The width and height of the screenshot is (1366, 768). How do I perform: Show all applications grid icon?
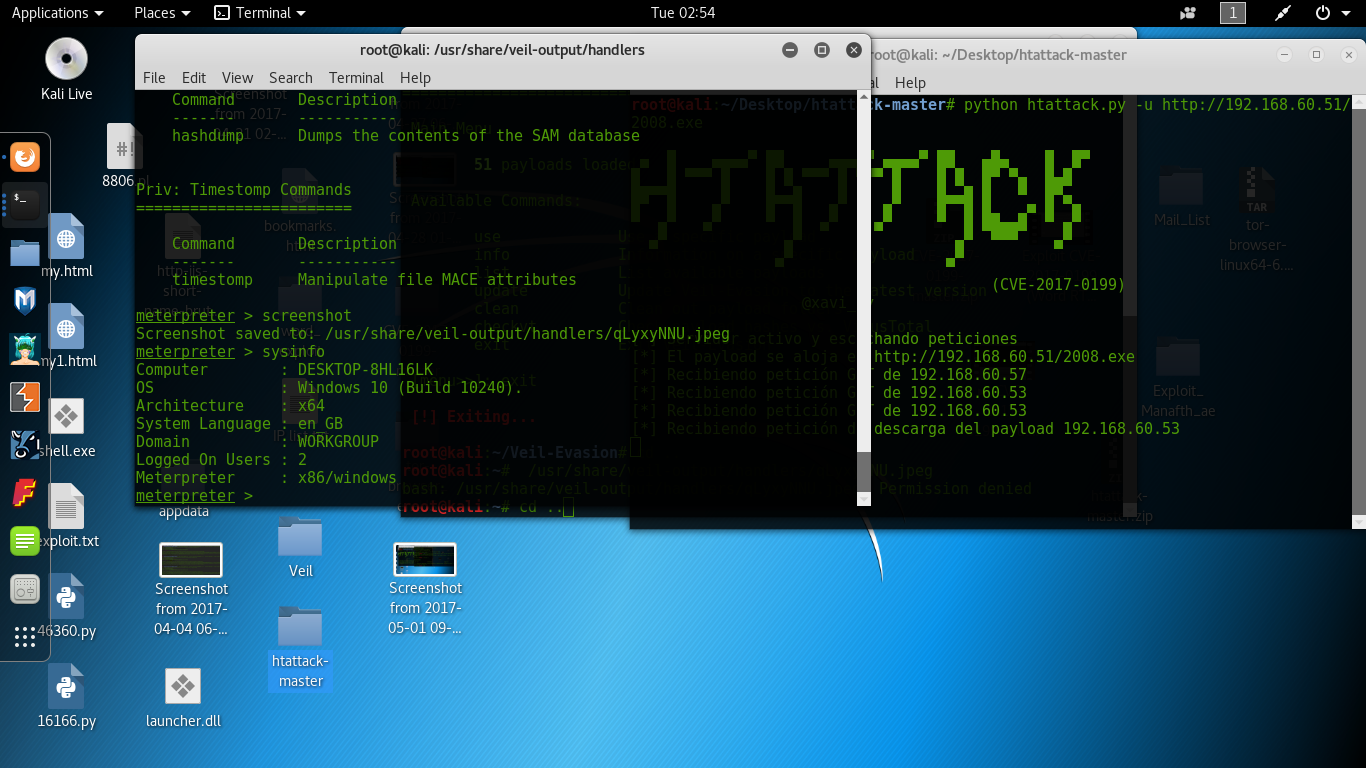coord(25,637)
